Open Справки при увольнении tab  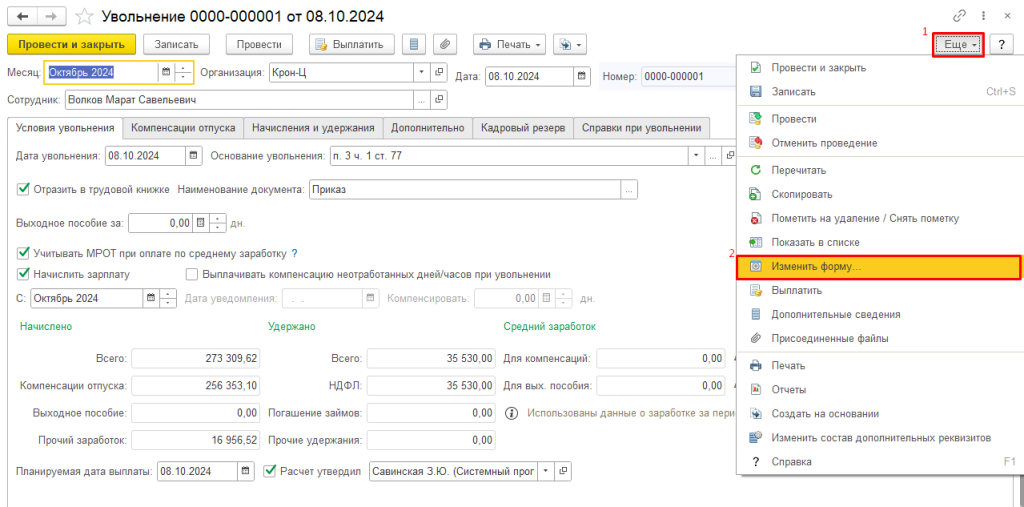[x=641, y=128]
